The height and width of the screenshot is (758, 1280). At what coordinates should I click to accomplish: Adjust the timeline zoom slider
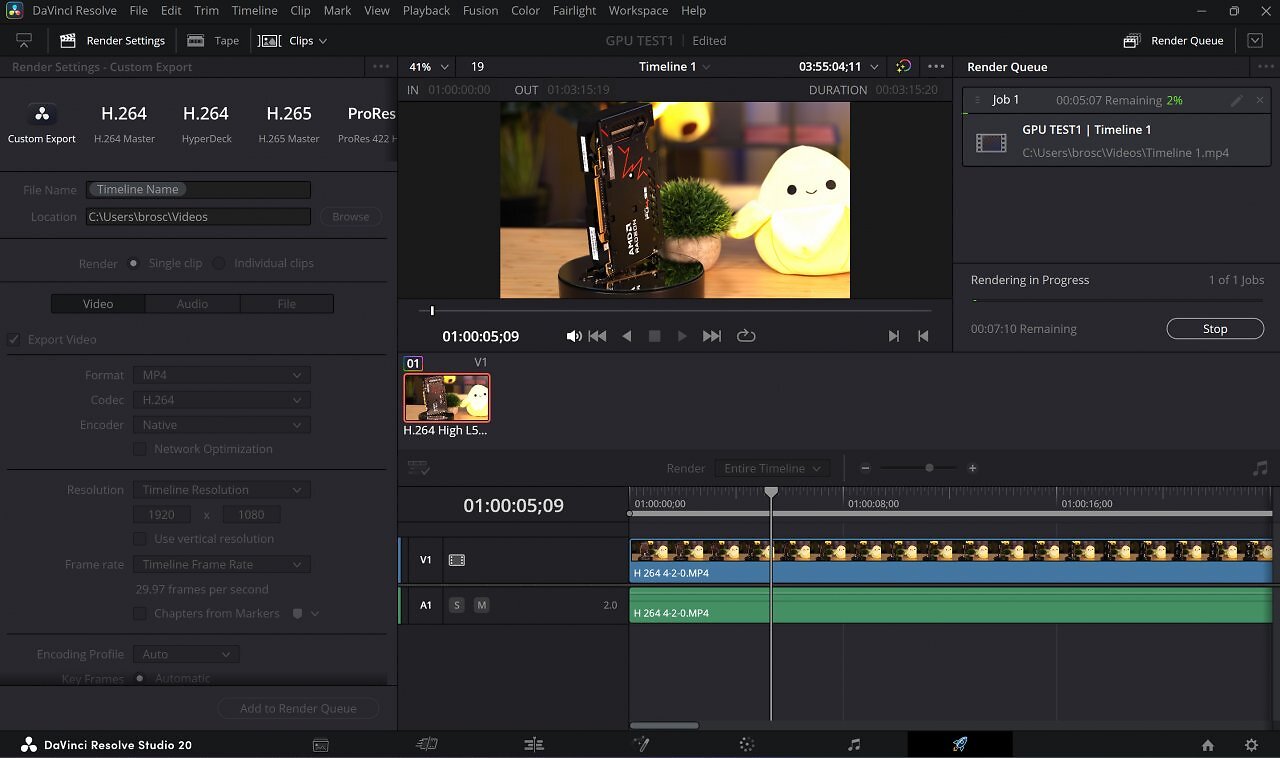pos(929,468)
